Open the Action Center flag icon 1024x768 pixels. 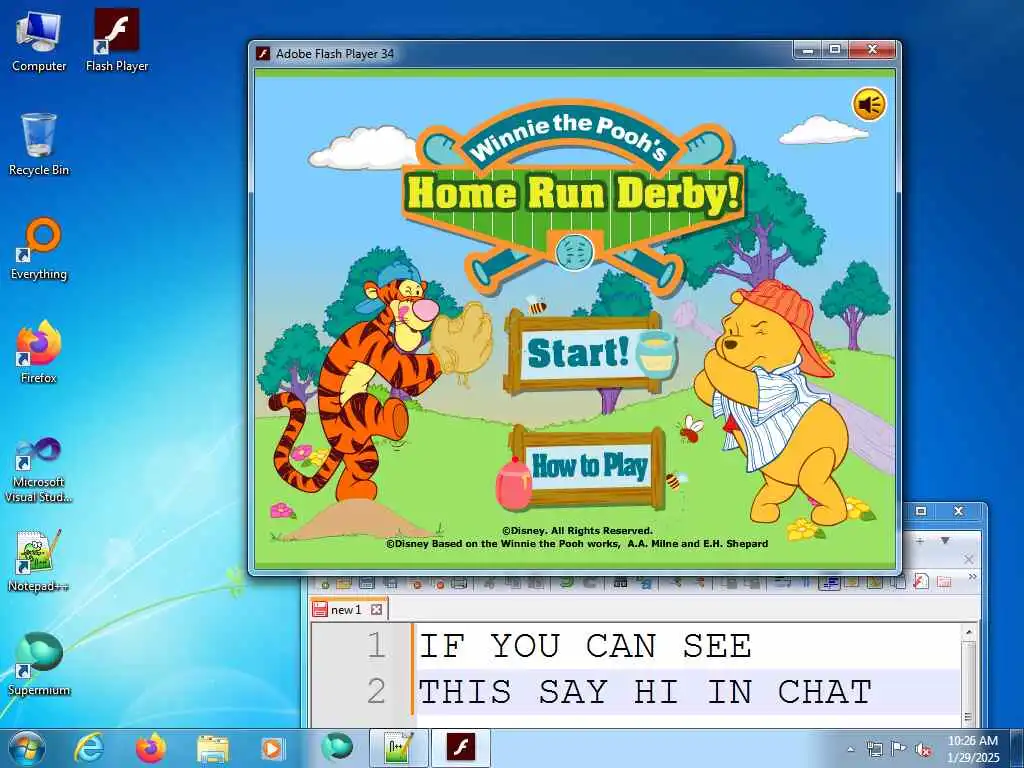pos(899,749)
